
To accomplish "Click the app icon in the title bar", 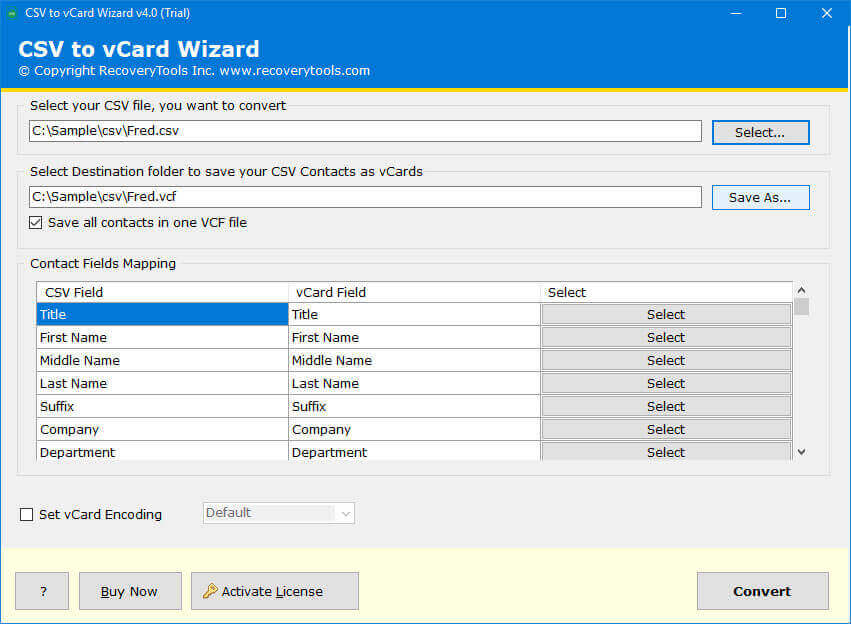I will (x=12, y=13).
